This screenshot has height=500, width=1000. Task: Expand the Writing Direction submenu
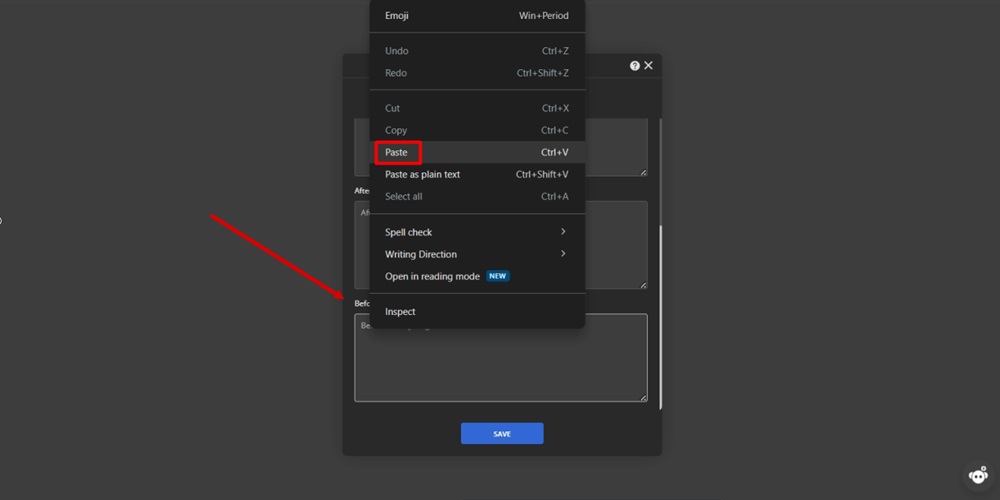tap(477, 254)
